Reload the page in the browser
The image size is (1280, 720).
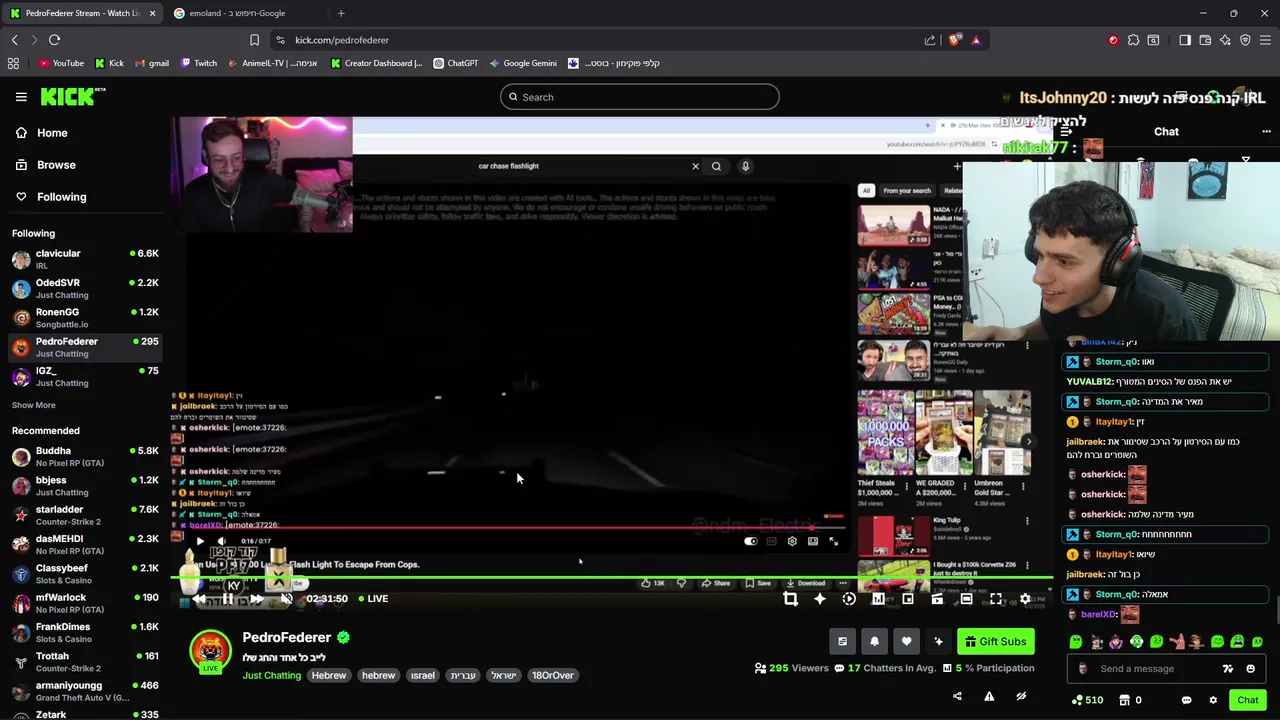pos(54,40)
